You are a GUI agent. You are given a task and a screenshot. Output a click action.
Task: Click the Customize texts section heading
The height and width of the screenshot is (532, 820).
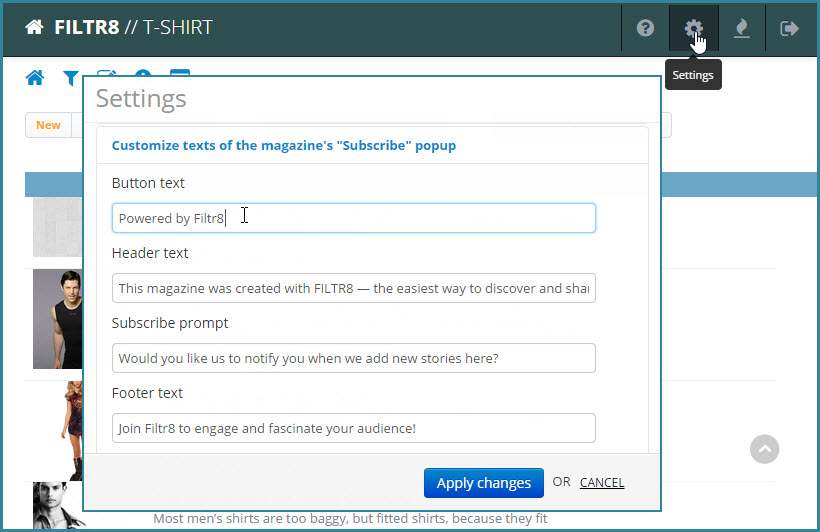click(284, 145)
